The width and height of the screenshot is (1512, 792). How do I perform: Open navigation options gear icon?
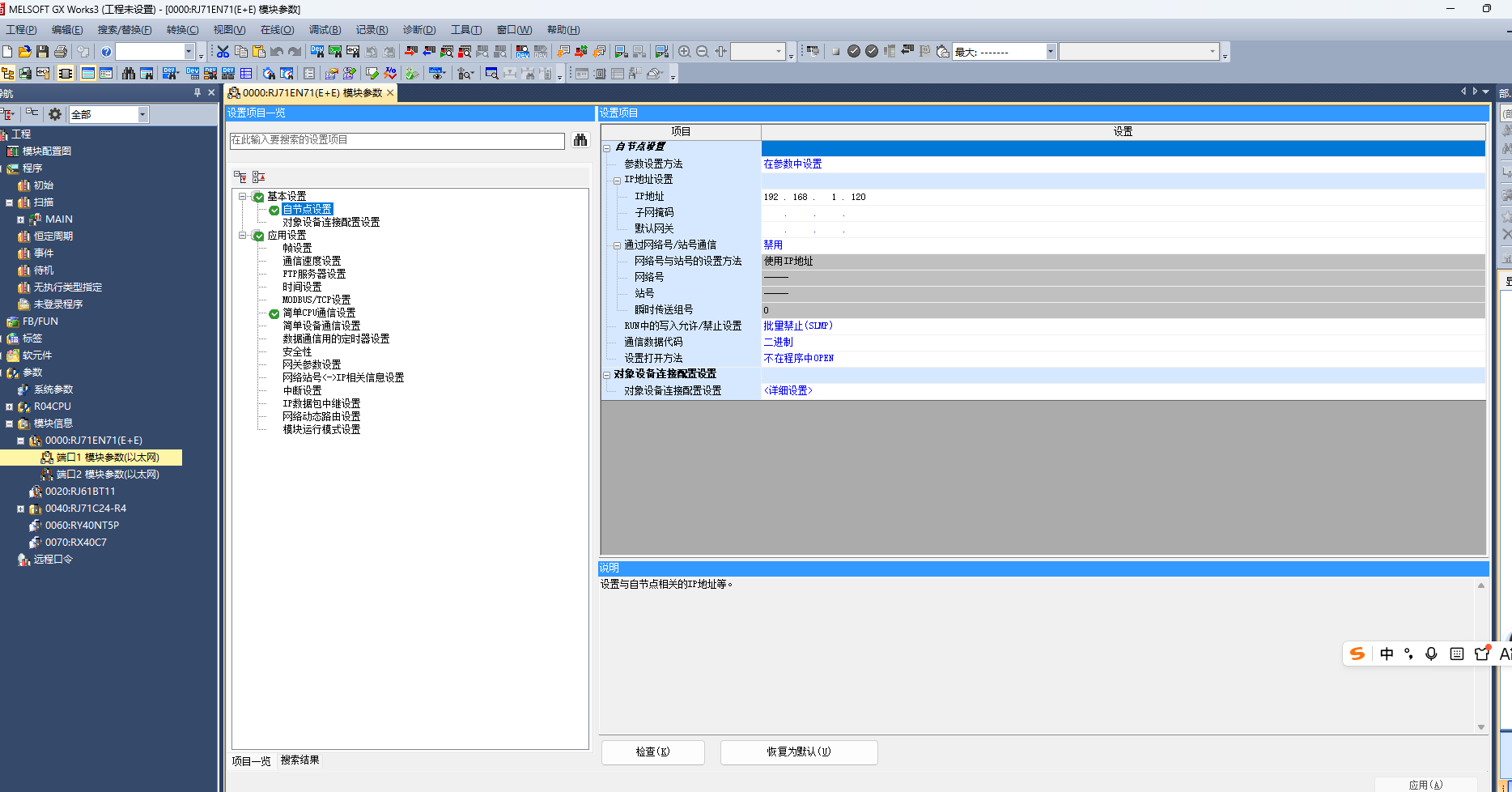[55, 114]
